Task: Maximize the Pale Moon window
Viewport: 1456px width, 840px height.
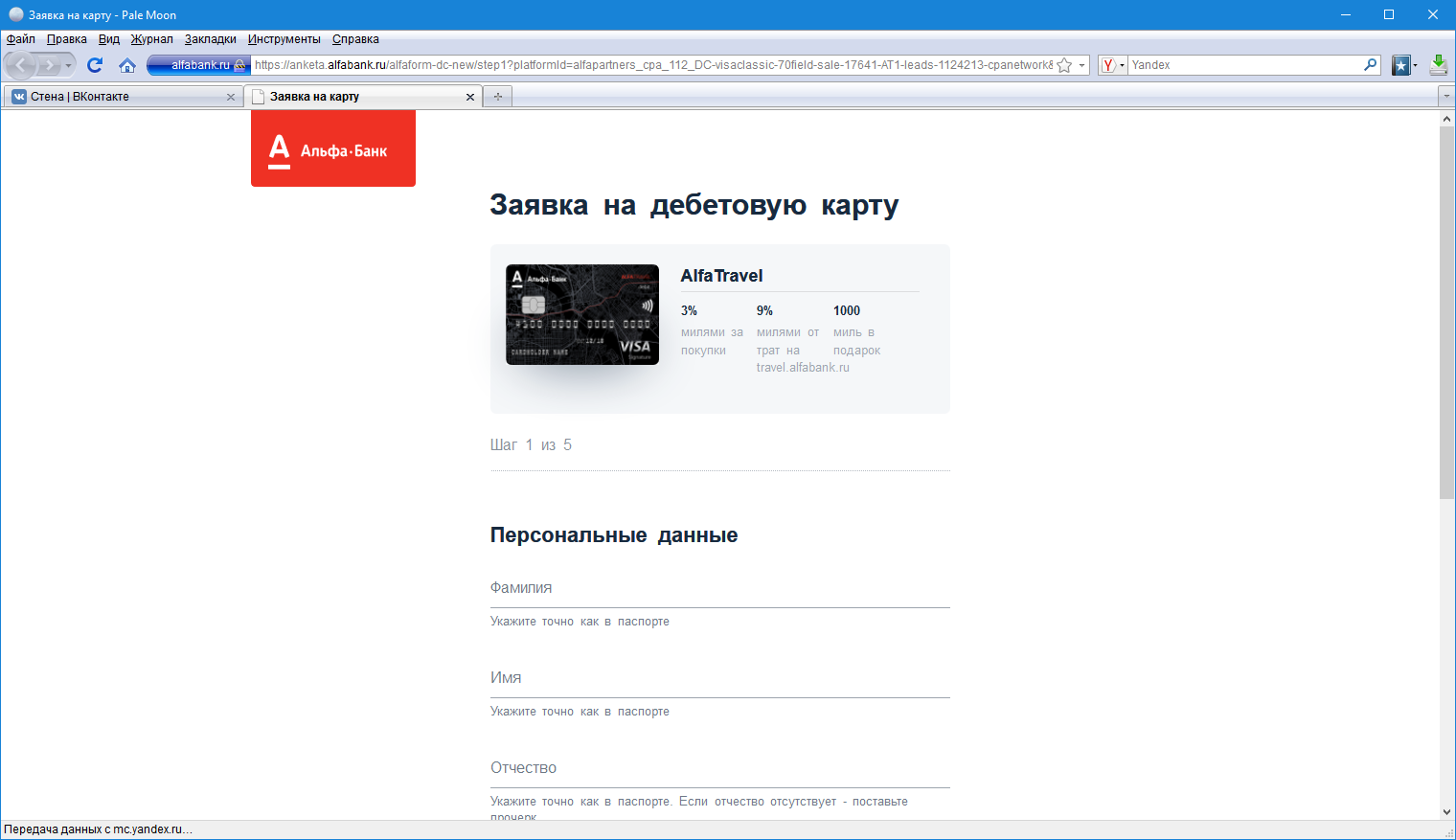Action: (x=1389, y=14)
